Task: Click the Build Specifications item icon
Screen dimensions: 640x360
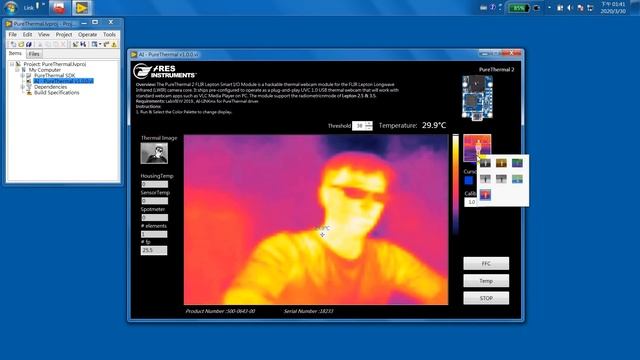Action: (x=29, y=93)
